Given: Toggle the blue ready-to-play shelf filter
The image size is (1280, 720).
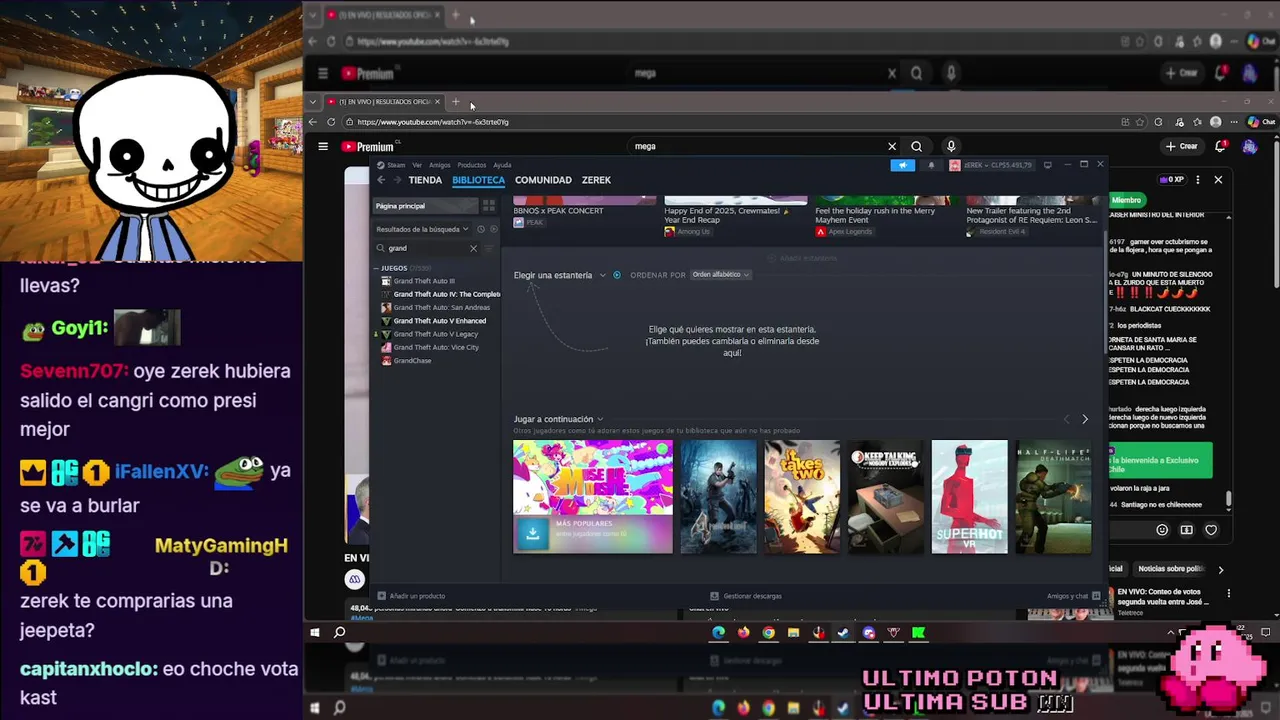Looking at the screenshot, I should click(617, 275).
